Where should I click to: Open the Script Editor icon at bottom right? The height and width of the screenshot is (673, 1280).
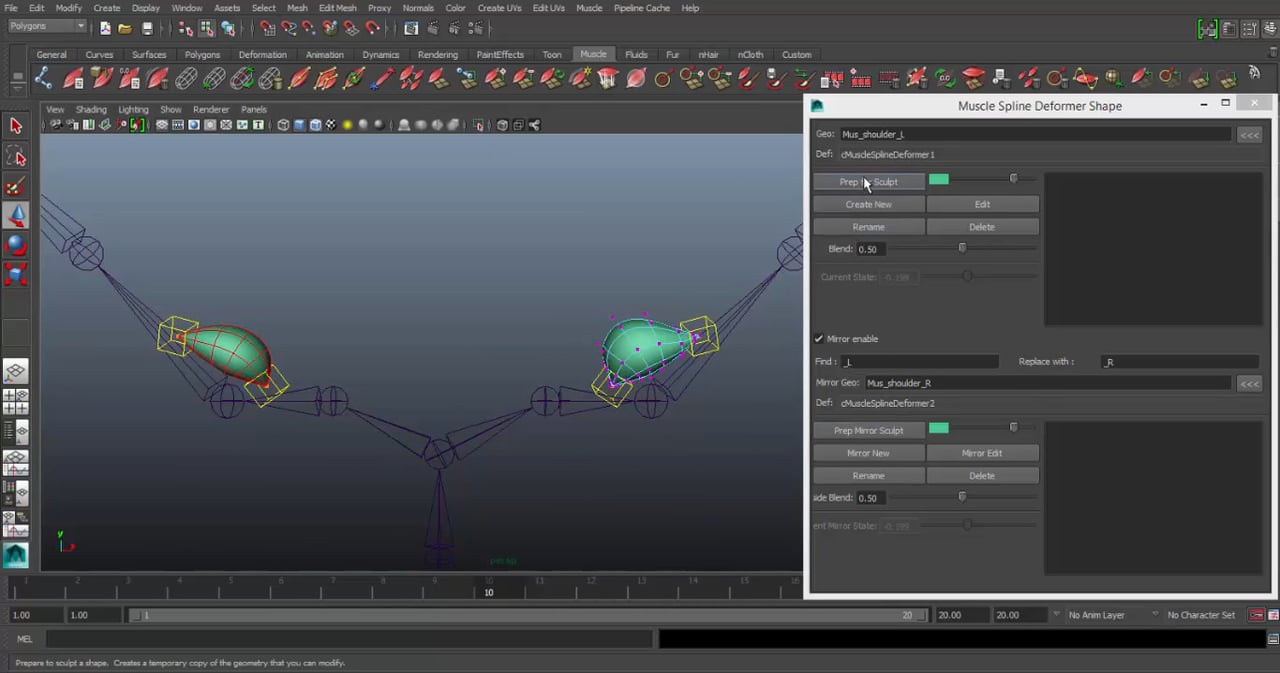point(1273,638)
